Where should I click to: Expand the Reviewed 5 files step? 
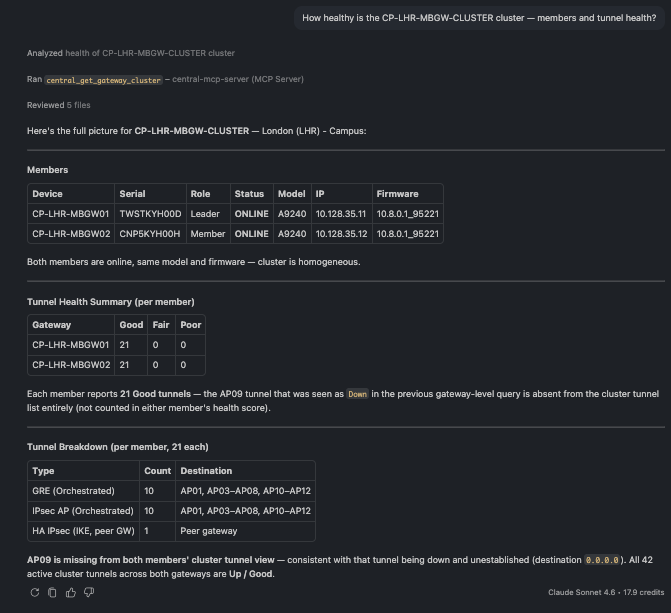[x=59, y=105]
